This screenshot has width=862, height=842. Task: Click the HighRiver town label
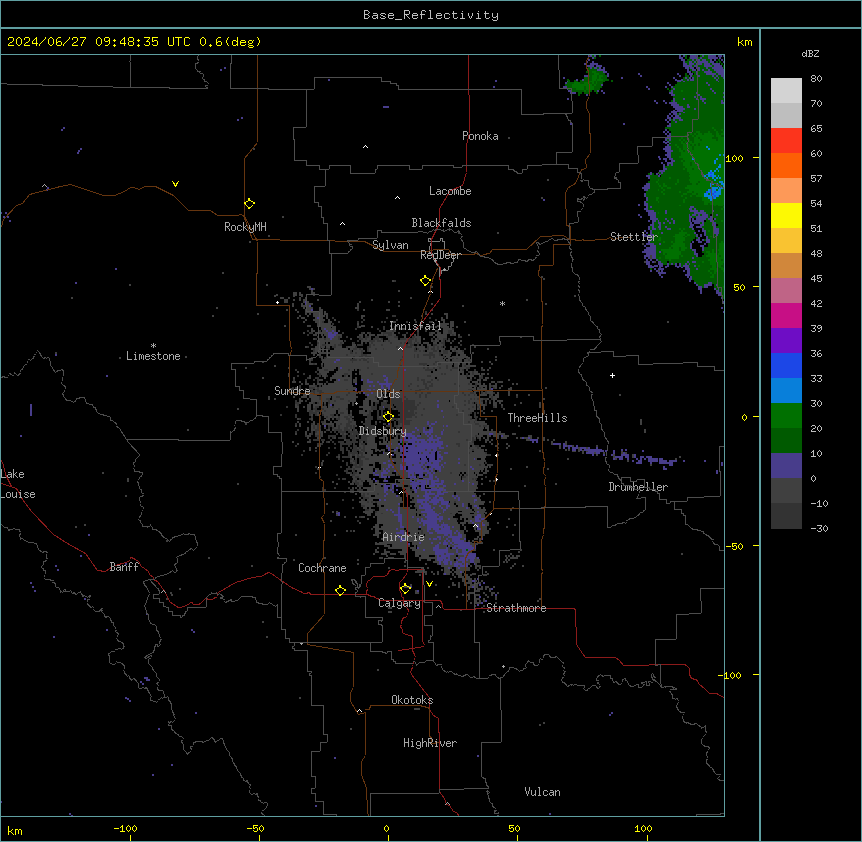pos(429,743)
